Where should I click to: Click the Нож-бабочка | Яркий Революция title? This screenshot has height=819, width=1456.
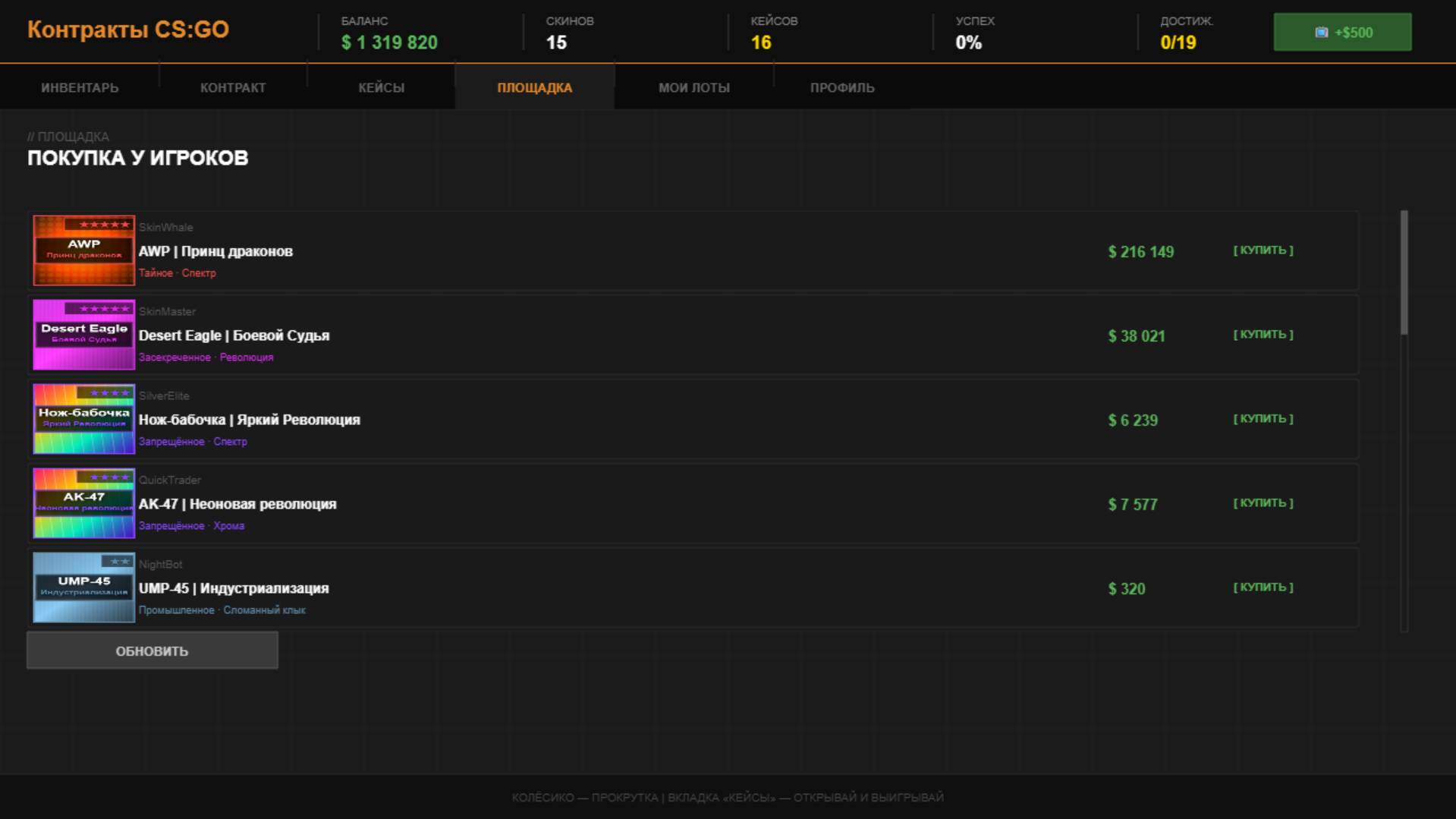(x=250, y=420)
